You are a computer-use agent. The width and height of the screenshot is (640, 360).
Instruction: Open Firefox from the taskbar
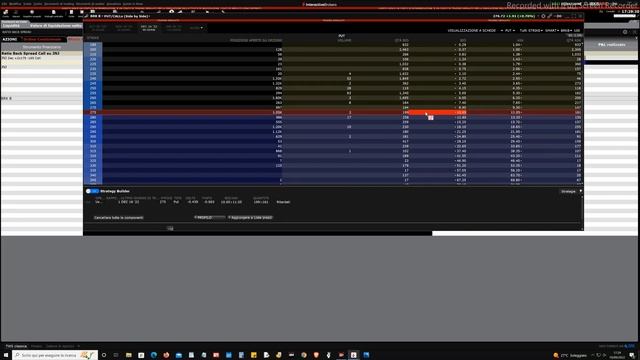[166, 355]
